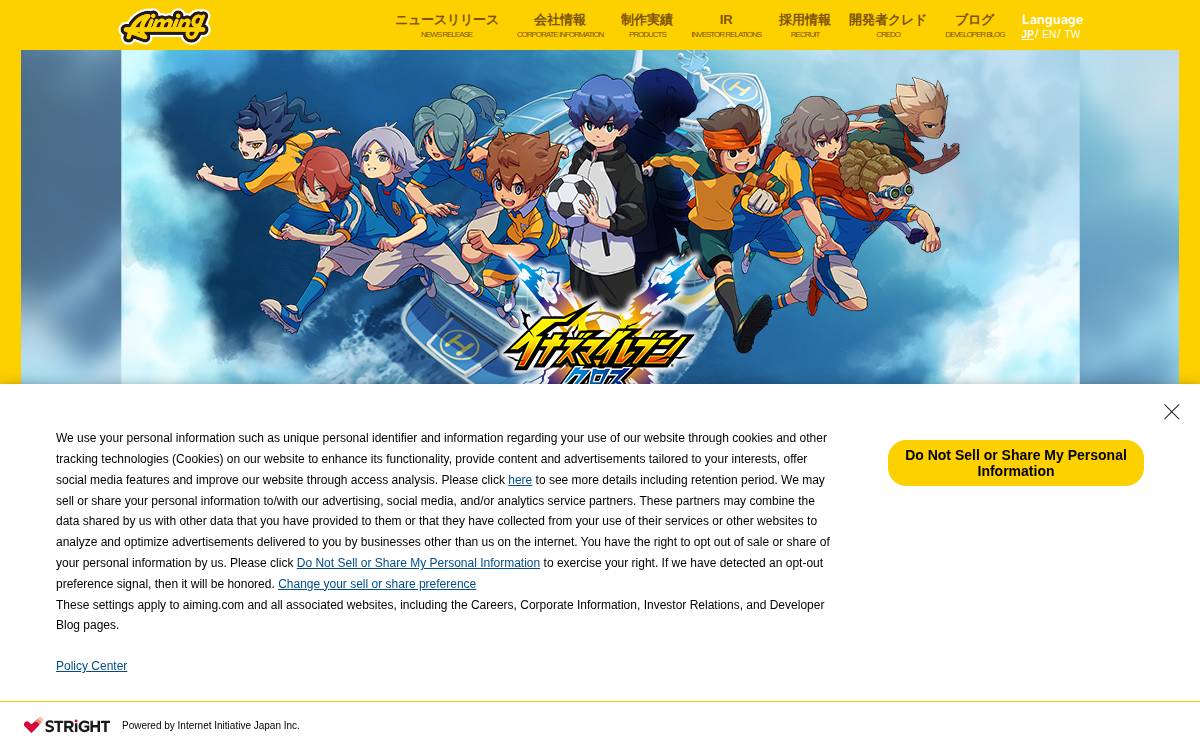Screen dimensions: 1200x750
Task: Open Change your sell or share preference
Action: 377,584
